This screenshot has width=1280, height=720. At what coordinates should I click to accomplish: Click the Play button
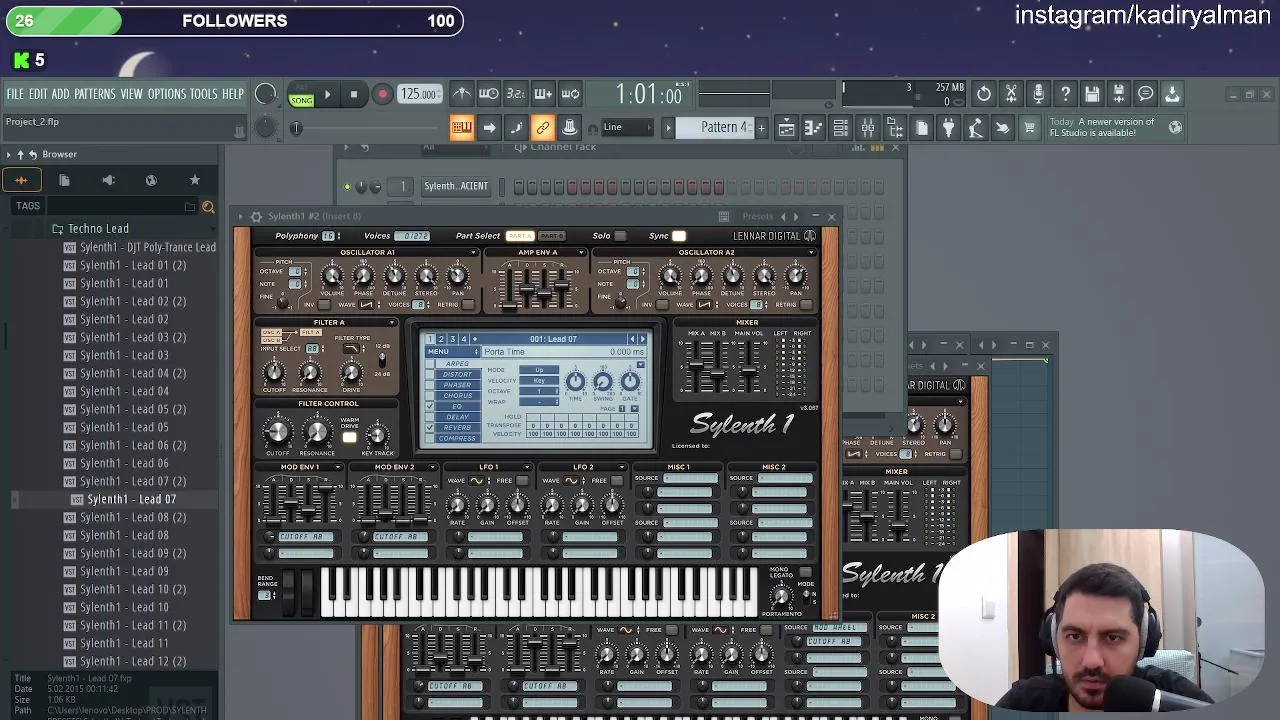click(327, 95)
